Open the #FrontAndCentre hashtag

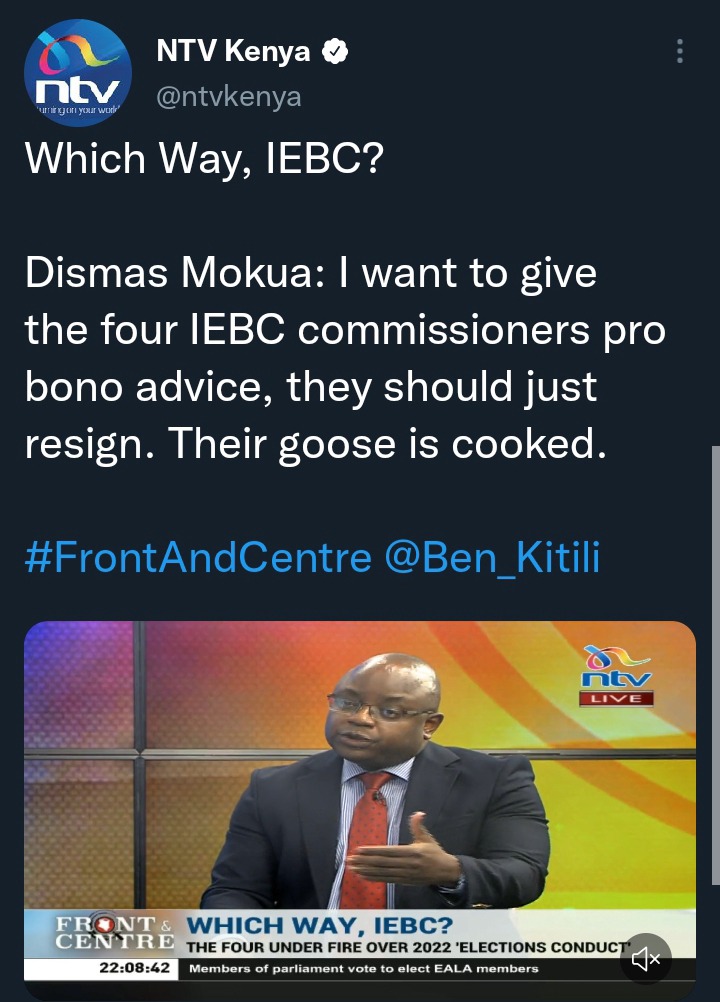198,557
